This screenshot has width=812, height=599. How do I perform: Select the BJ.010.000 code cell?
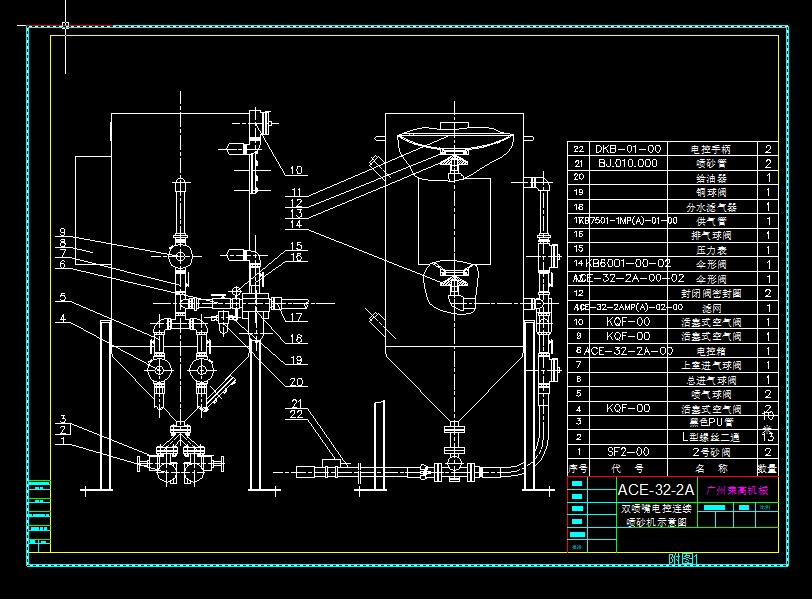point(628,164)
